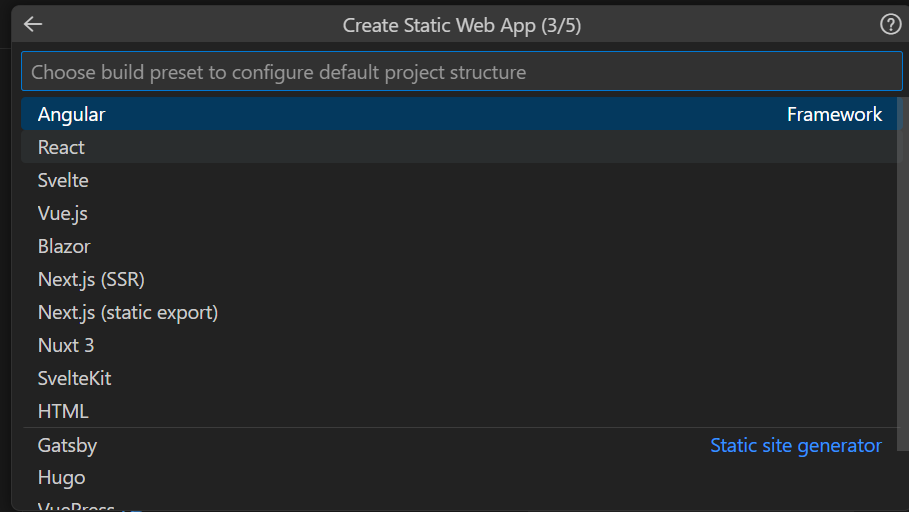Select the Vue.js option
Screen dimensions: 909x512
tap(63, 214)
